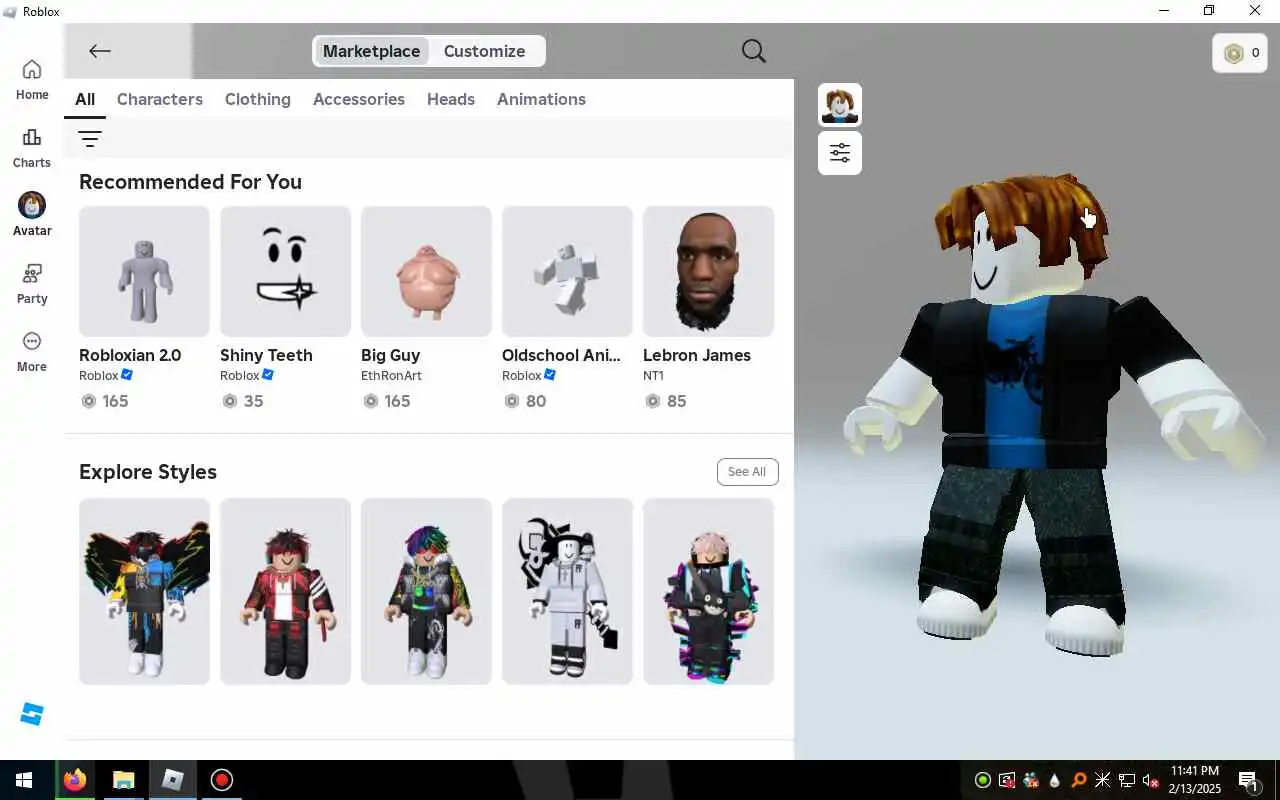The width and height of the screenshot is (1280, 800).
Task: Open Party in the sidebar
Action: click(x=32, y=284)
